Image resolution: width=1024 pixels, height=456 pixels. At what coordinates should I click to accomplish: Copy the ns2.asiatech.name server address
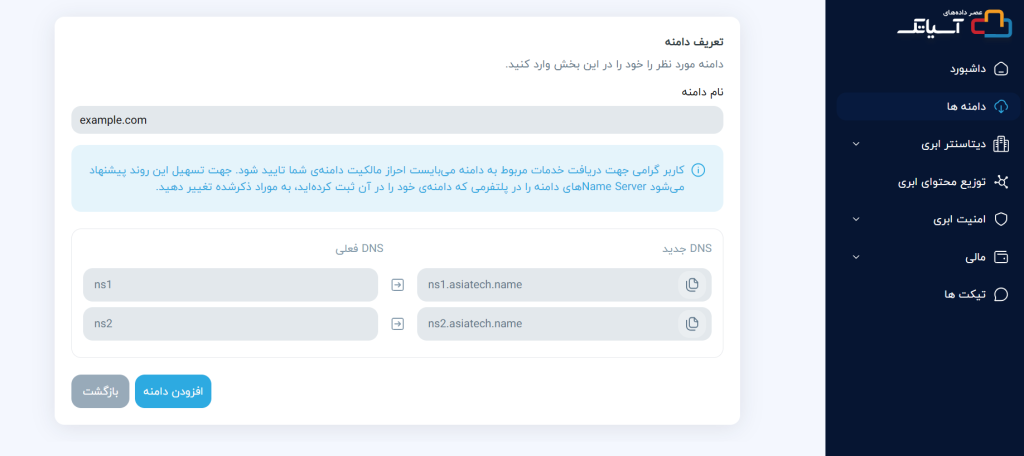coord(691,323)
